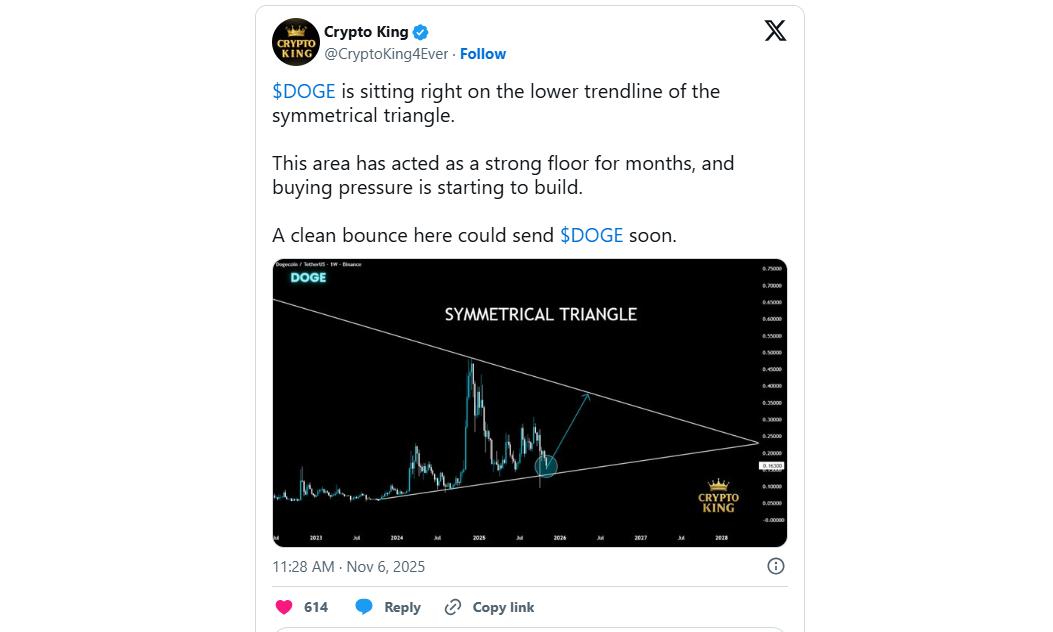Click the blue verified badge
This screenshot has height=632, width=1053.
coord(422,32)
